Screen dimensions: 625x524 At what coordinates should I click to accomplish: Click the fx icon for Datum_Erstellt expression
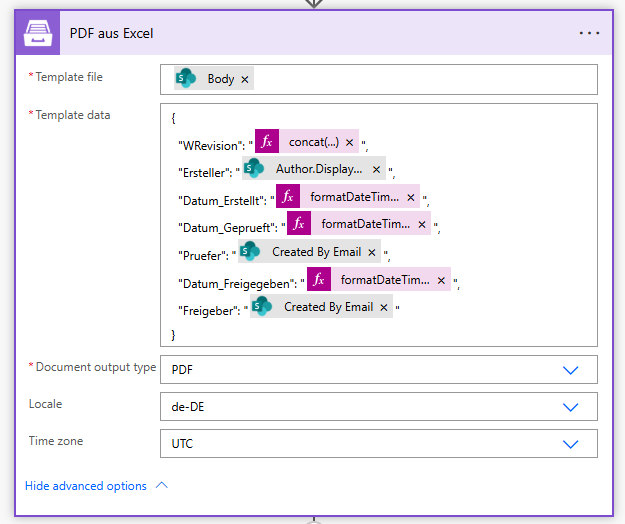pyautogui.click(x=288, y=197)
